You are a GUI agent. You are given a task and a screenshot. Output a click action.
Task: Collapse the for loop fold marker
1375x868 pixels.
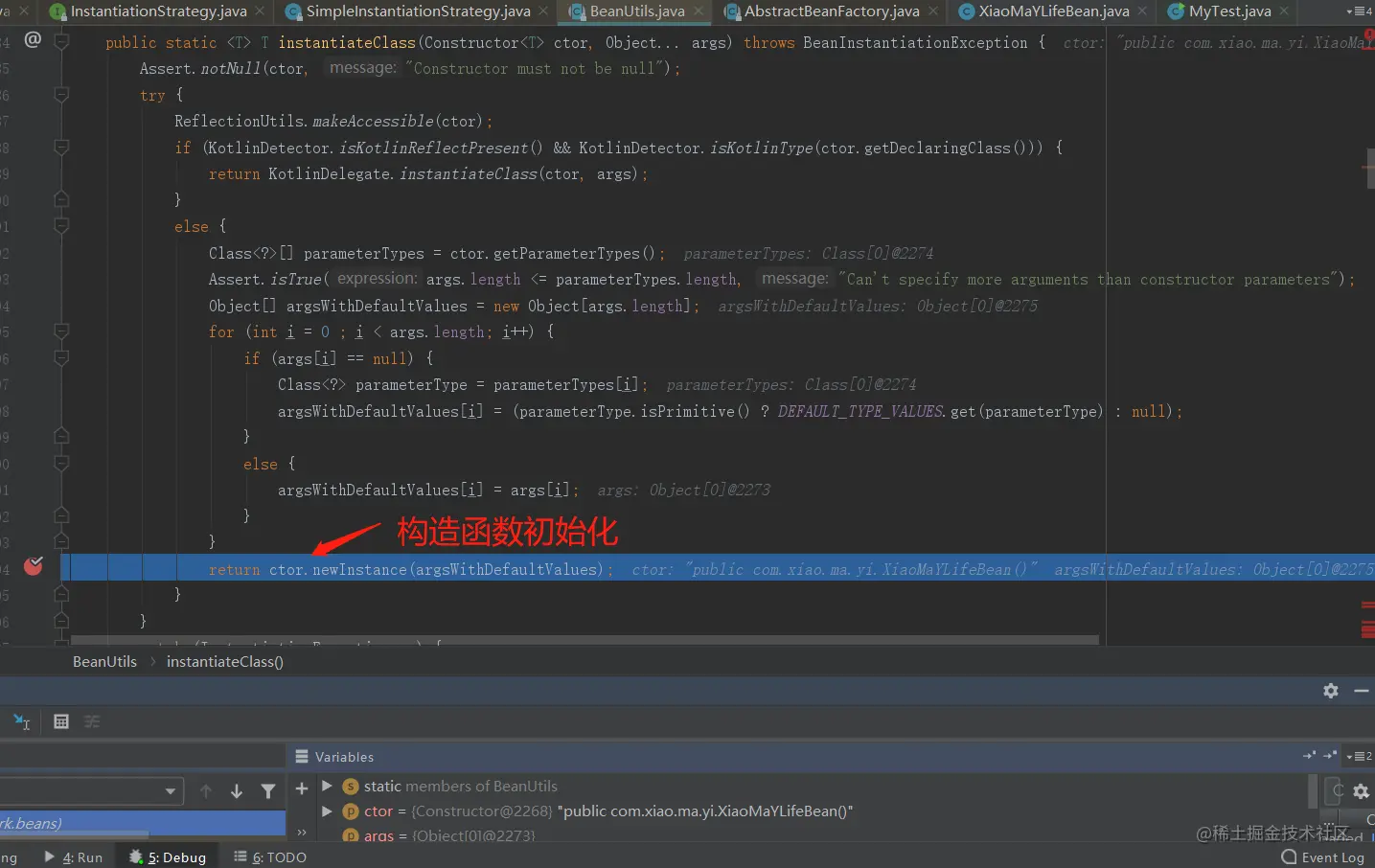(61, 331)
